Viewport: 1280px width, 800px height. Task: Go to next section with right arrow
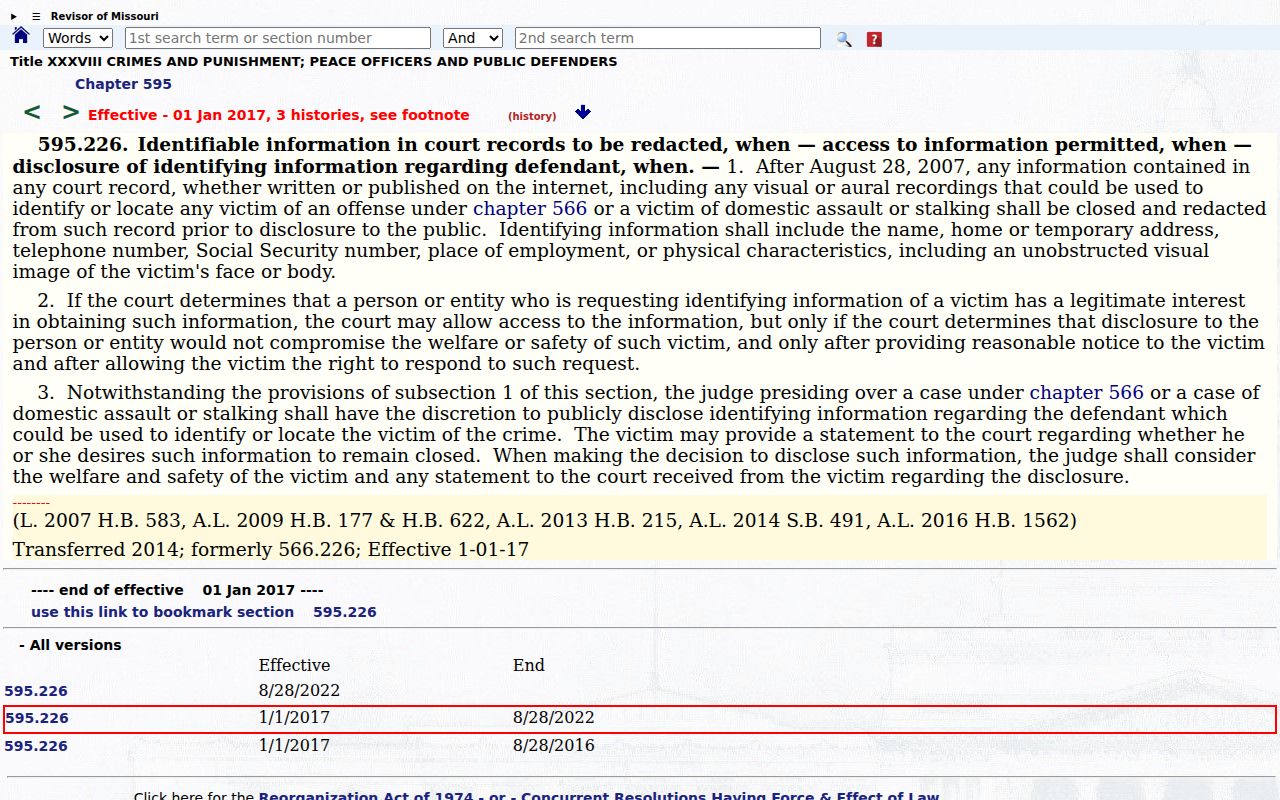click(x=70, y=113)
